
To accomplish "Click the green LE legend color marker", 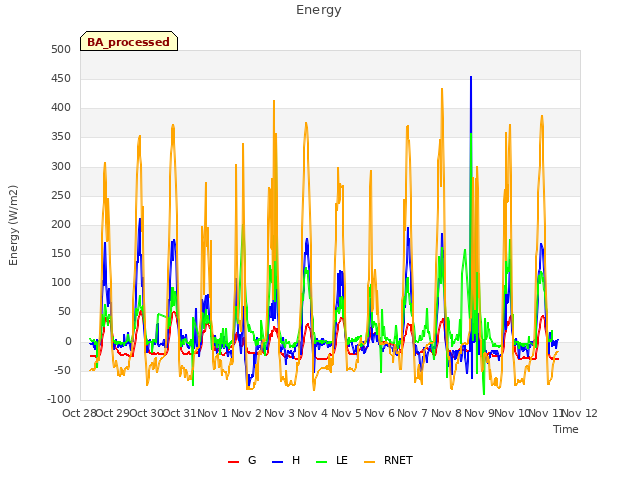I will (321, 462).
